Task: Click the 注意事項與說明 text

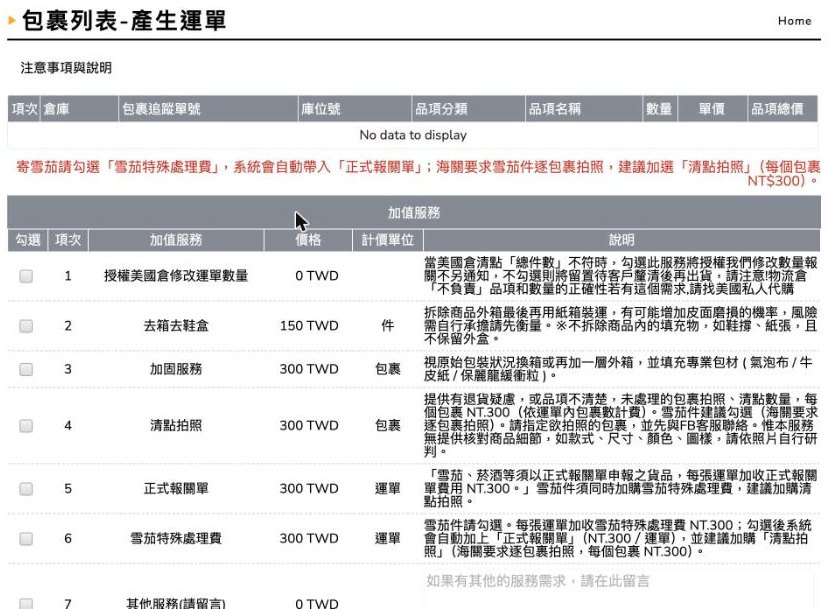Action: point(66,68)
